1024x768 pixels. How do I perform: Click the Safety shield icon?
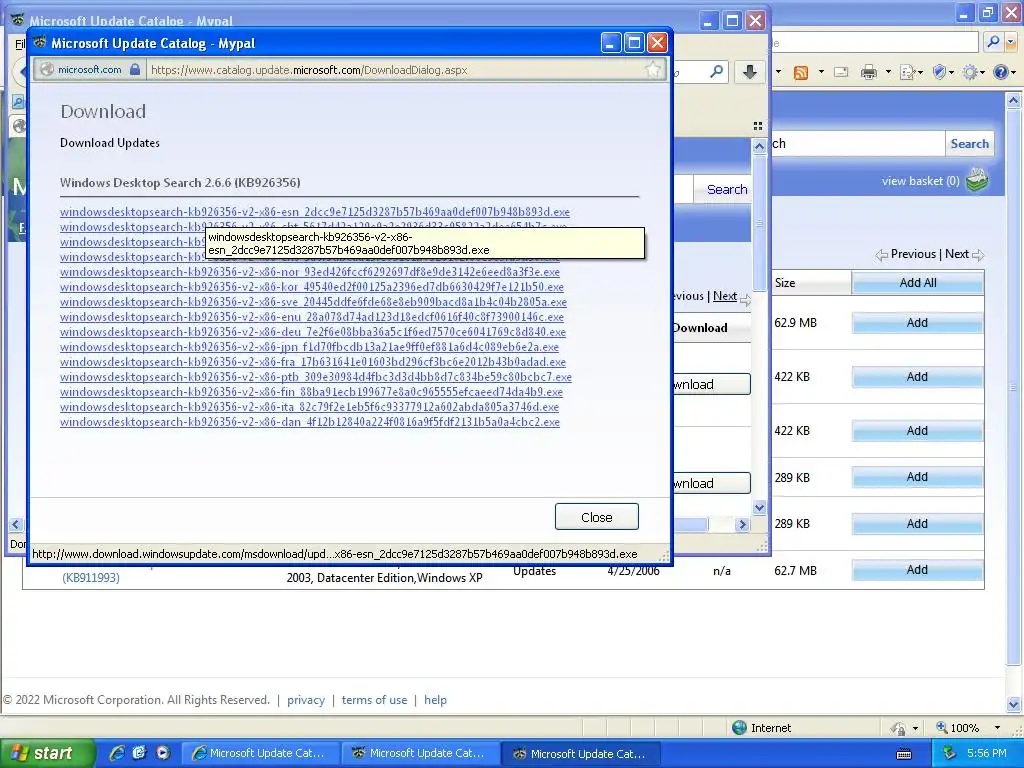[x=939, y=72]
